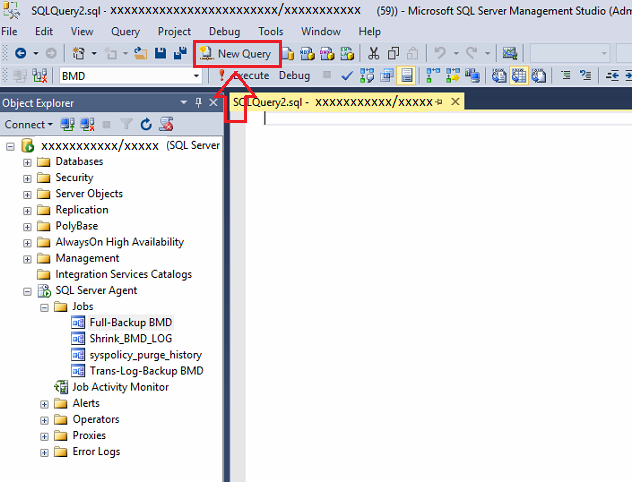632x482 pixels.
Task: Click the Open File folder icon
Action: pyautogui.click(x=140, y=53)
